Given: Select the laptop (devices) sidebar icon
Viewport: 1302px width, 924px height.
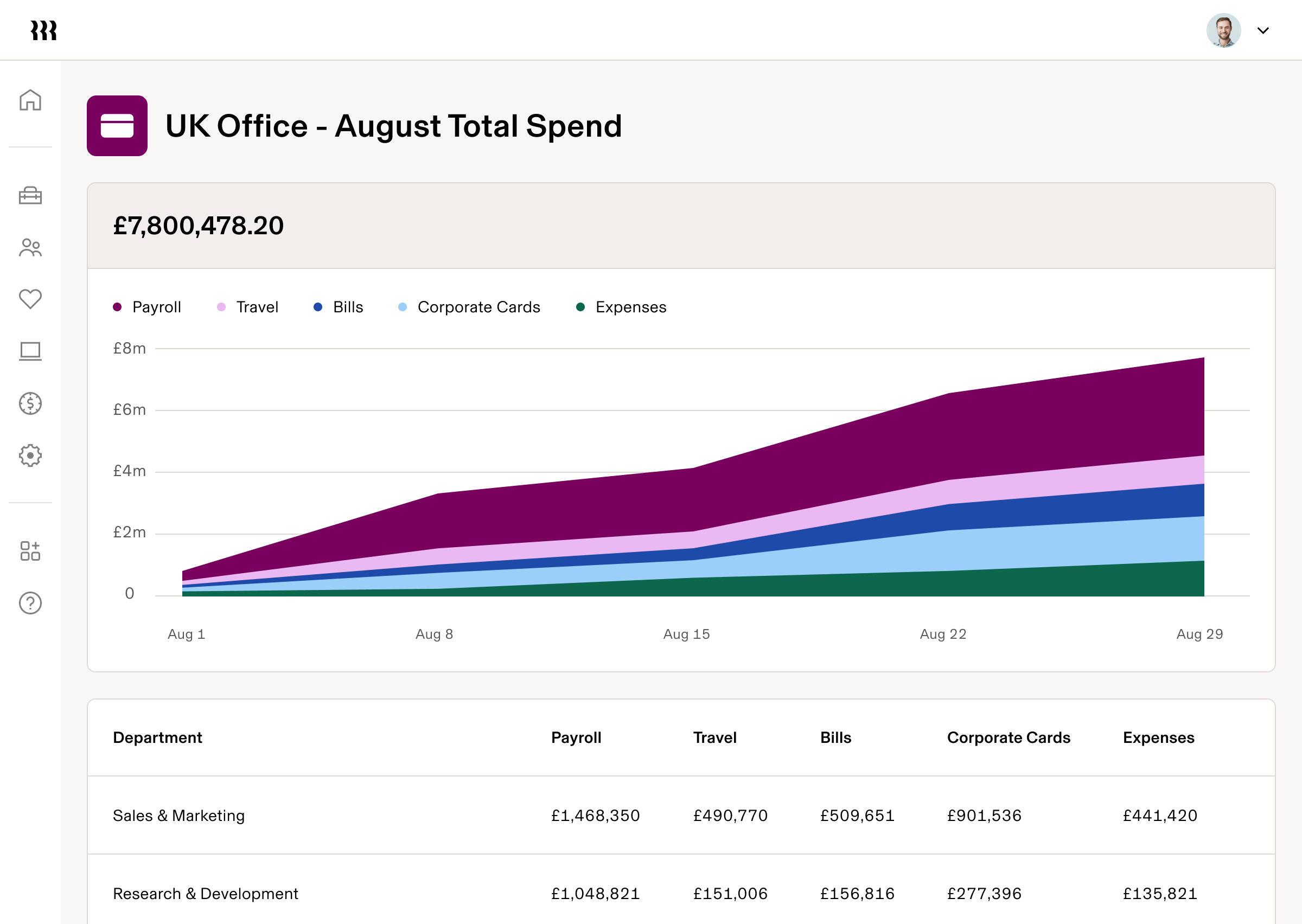Looking at the screenshot, I should point(30,351).
